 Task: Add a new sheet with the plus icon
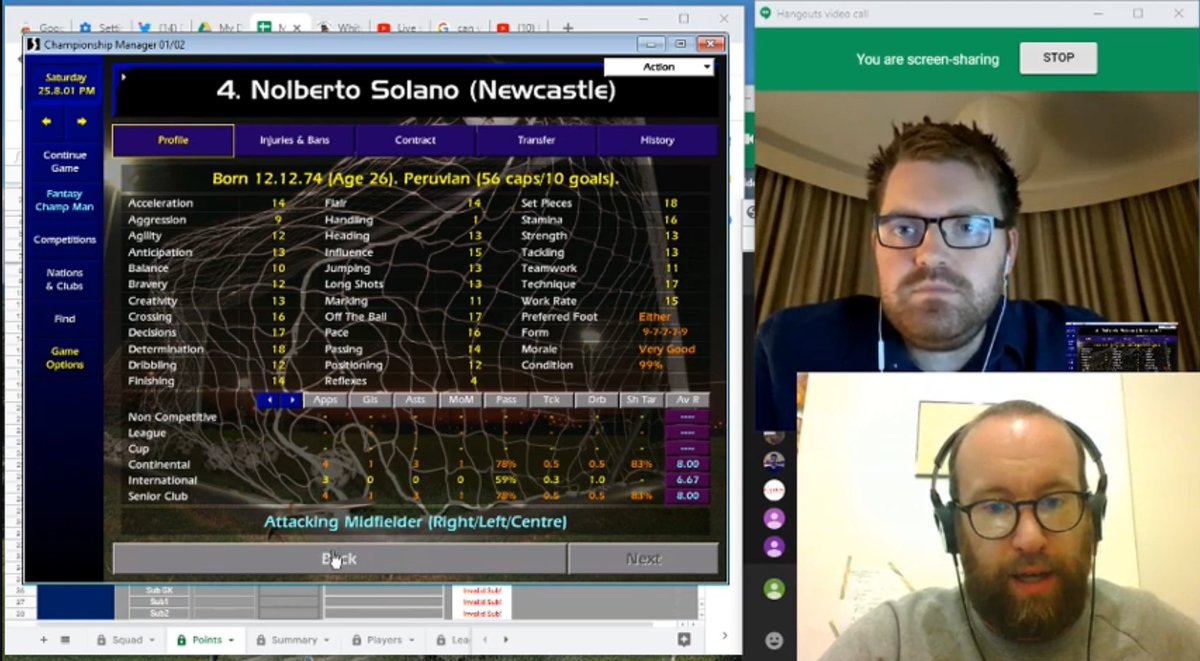(43, 639)
